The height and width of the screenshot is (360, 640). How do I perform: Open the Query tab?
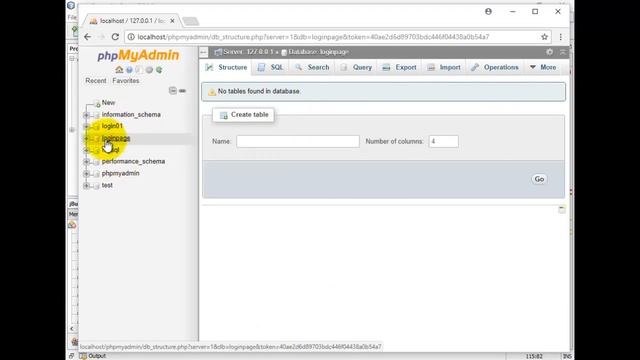(356, 67)
